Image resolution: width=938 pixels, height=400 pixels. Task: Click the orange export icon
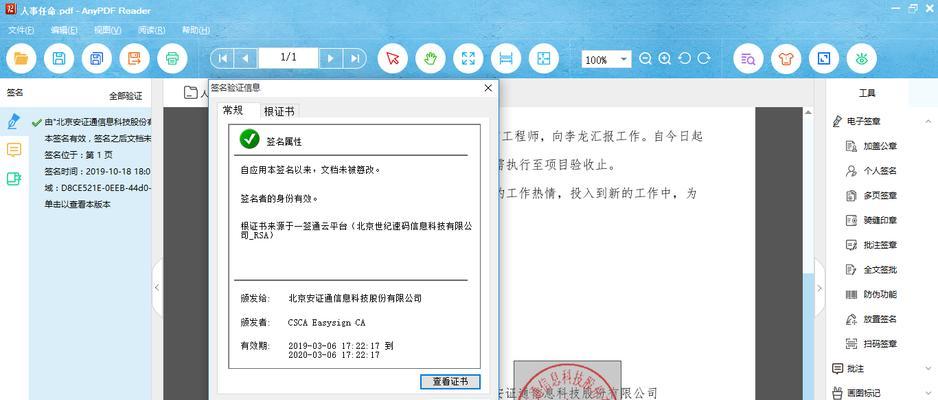135,59
